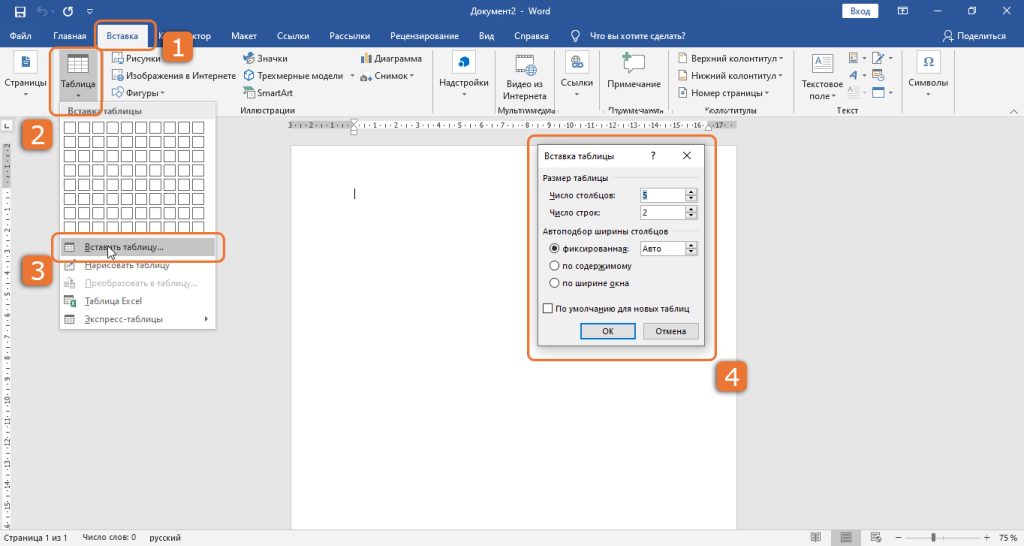The width and height of the screenshot is (1024, 546).
Task: Open the ribbon display options icon
Action: (x=903, y=11)
